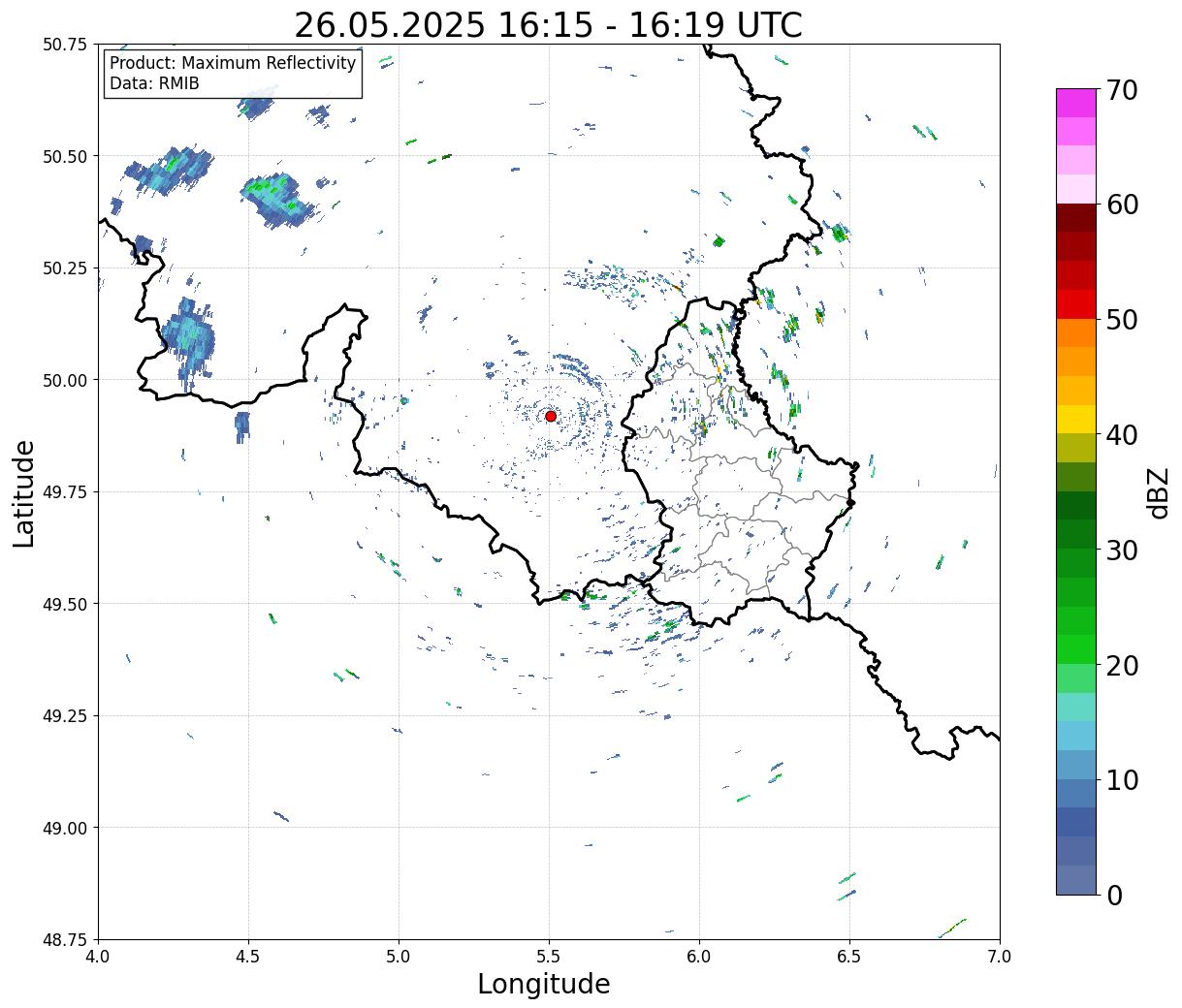The height and width of the screenshot is (1008, 1182).
Task: Click the 7.0 longitude tick label
Action: pos(1000,957)
